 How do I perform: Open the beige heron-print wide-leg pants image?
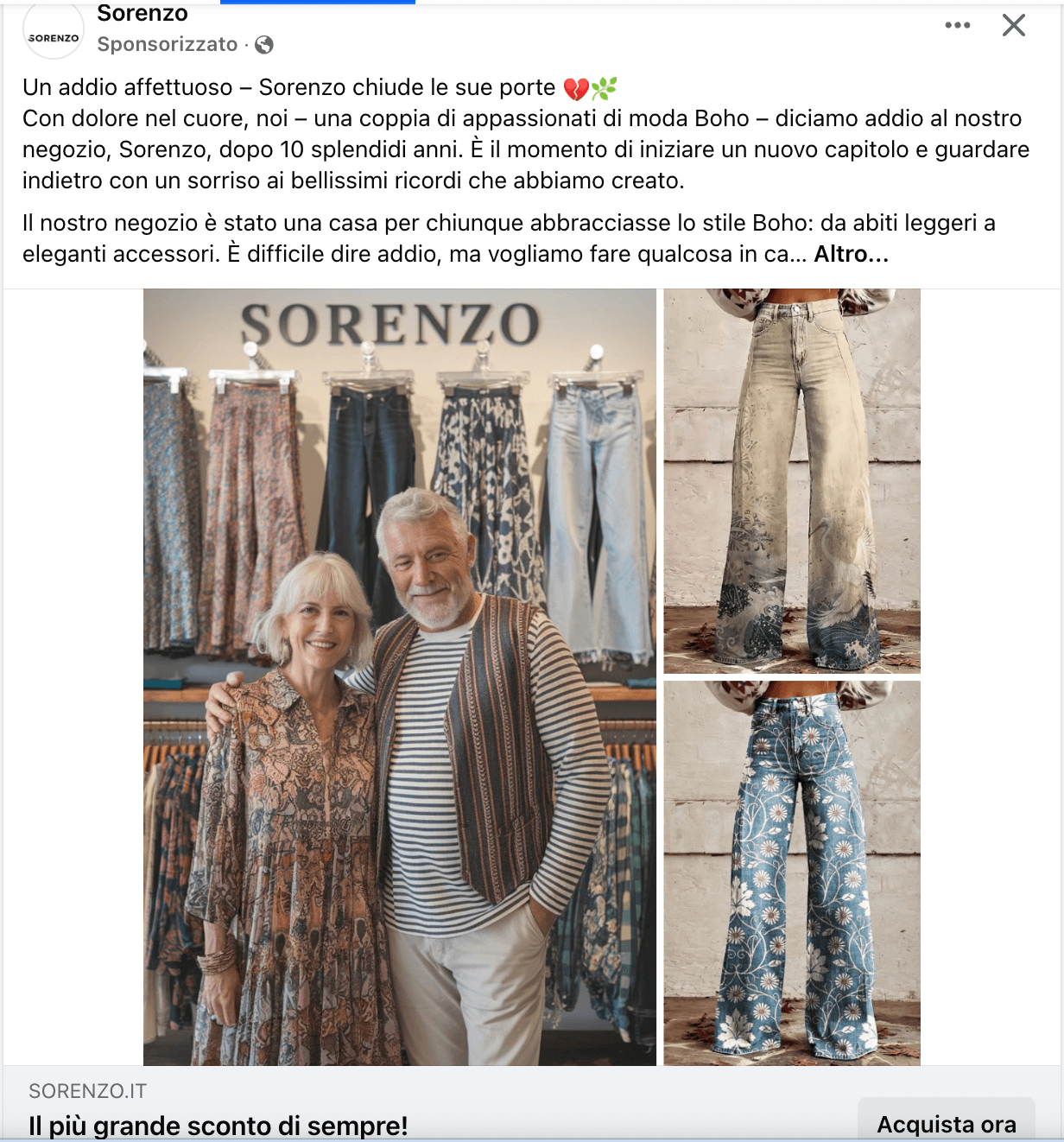(792, 481)
